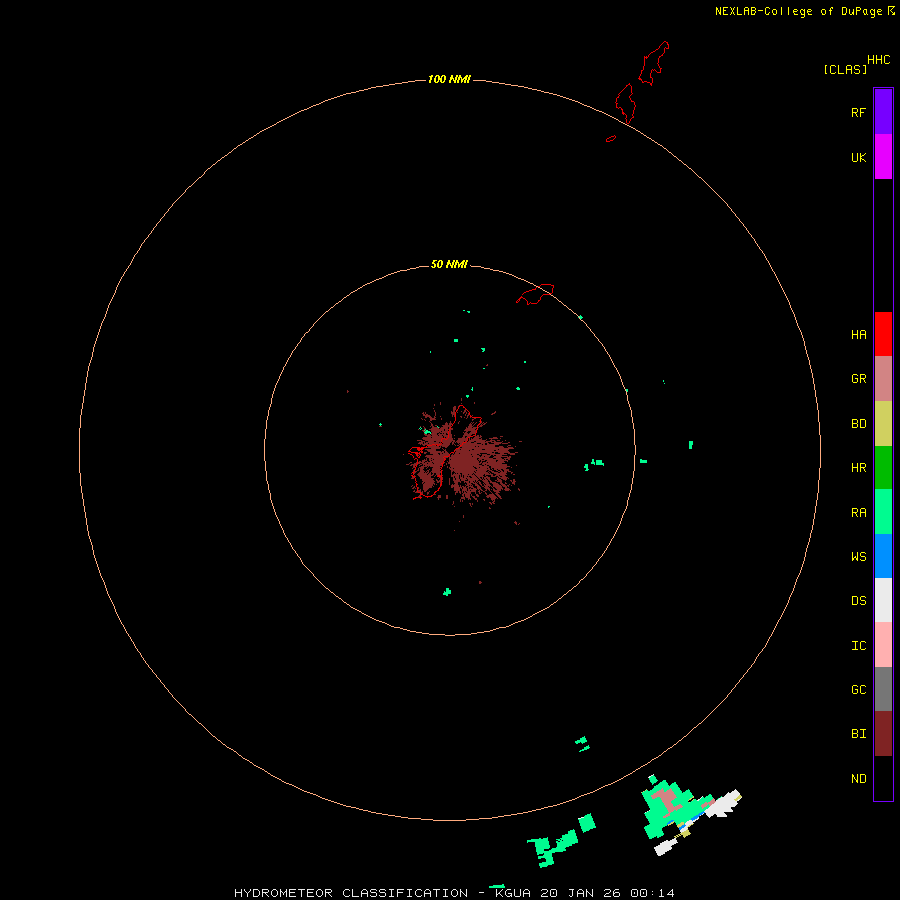The image size is (900, 900).
Task: Click the HA red legend swatch
Action: [x=883, y=334]
